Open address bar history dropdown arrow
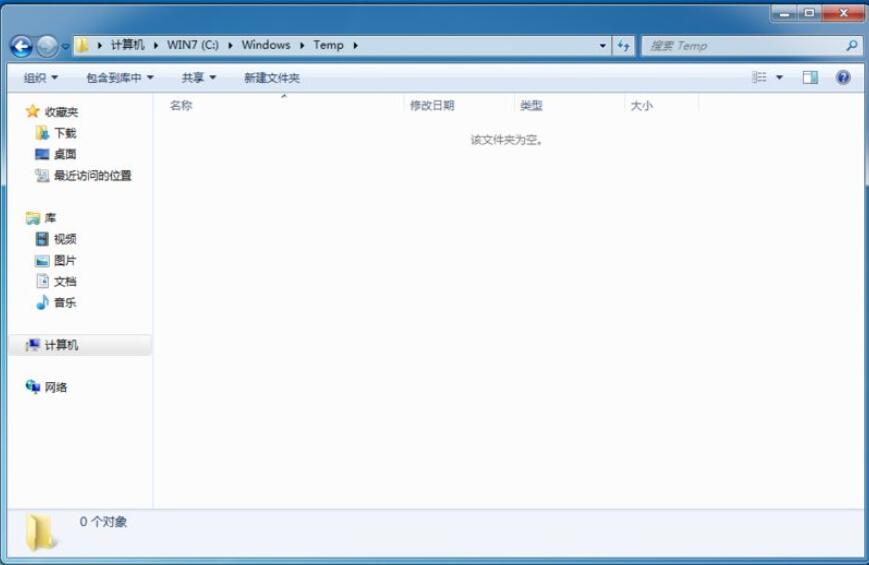Image resolution: width=869 pixels, height=565 pixels. (602, 46)
